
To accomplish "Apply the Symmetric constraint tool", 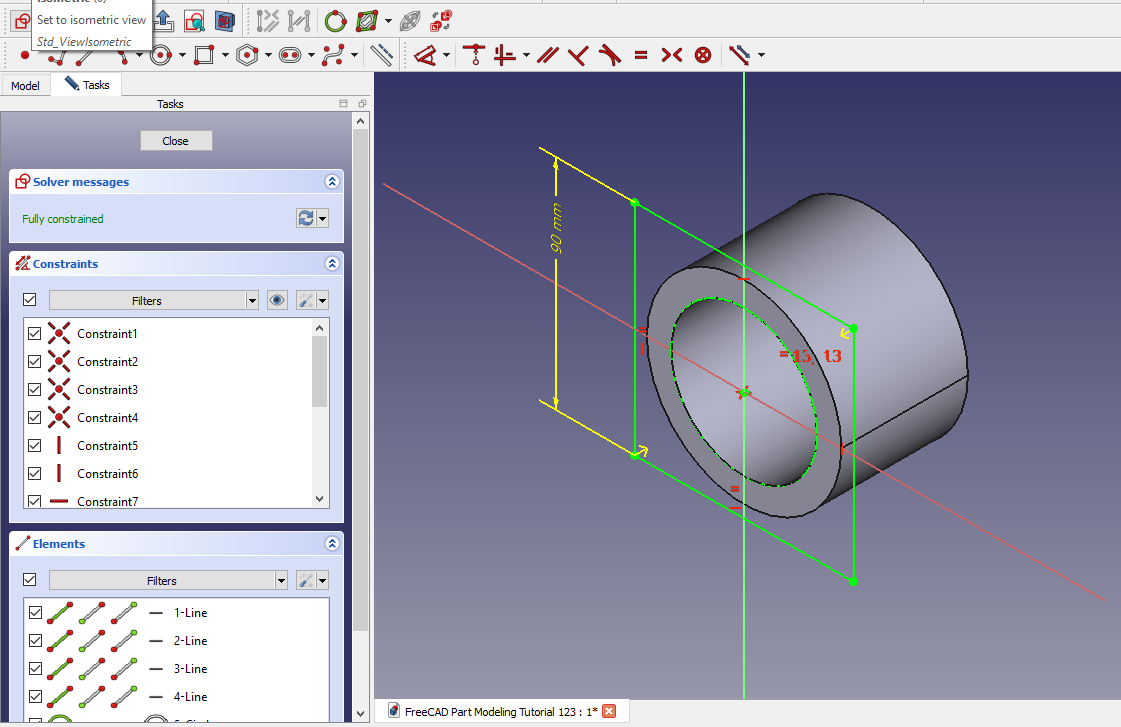I will [672, 55].
